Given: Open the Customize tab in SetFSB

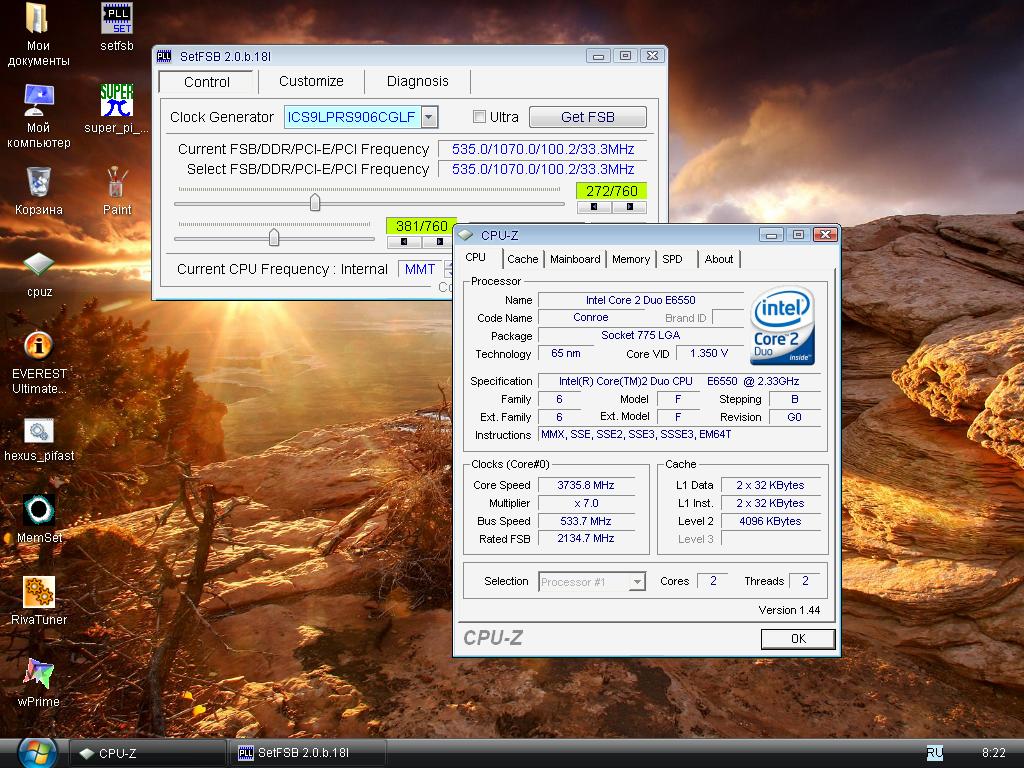Looking at the screenshot, I should point(311,81).
